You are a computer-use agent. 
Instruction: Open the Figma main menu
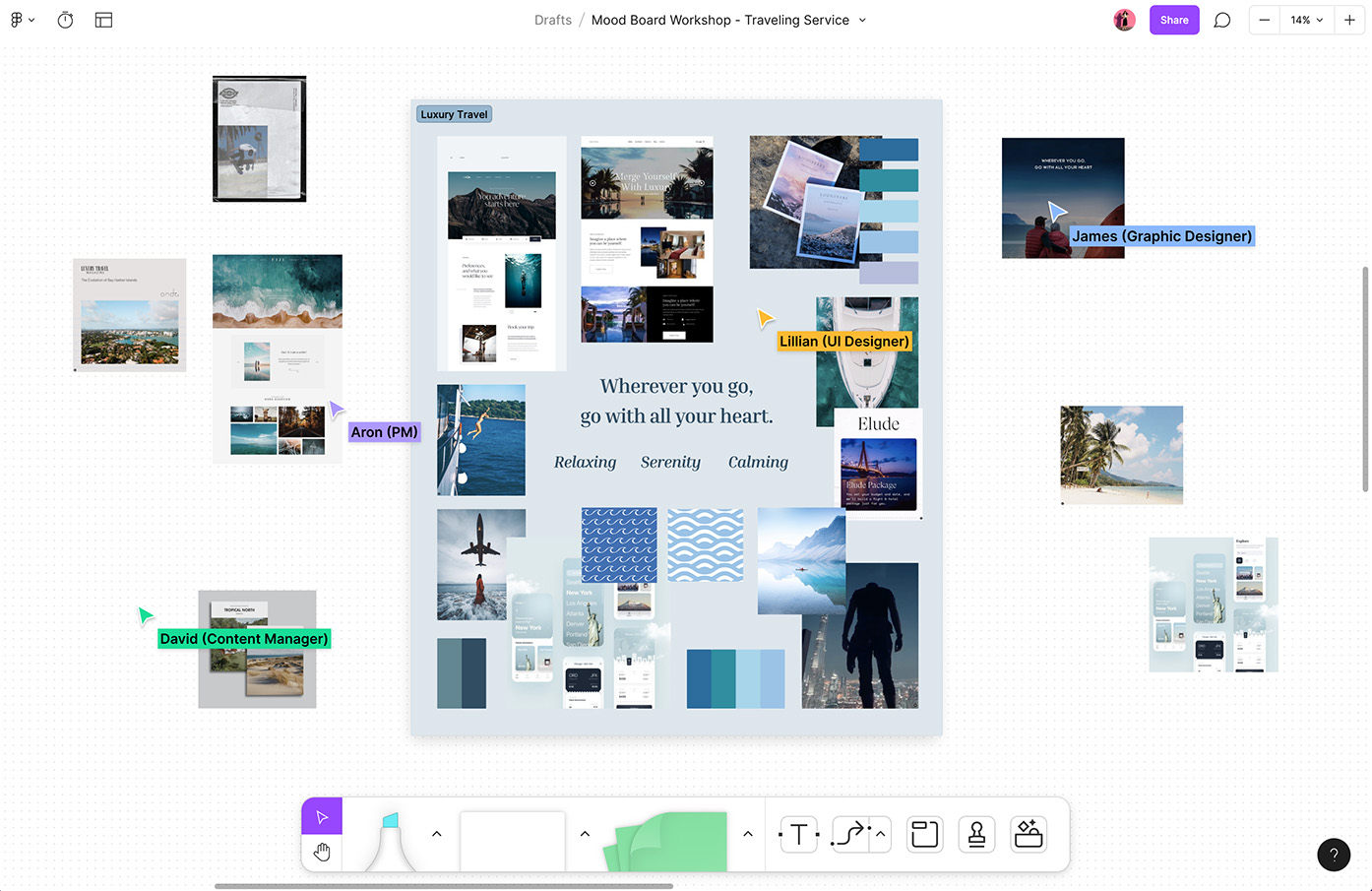(22, 20)
